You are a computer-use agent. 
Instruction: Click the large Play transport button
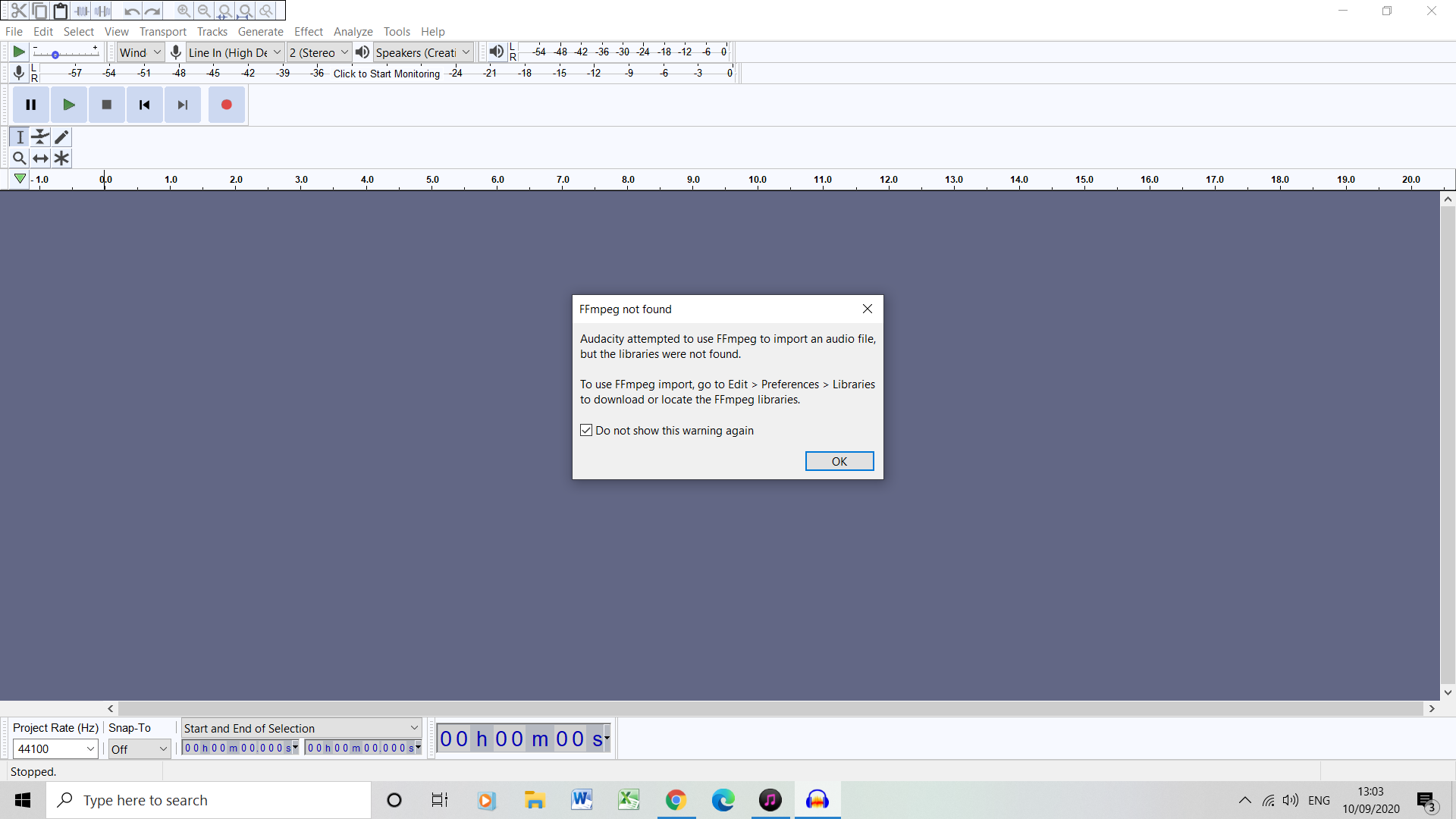pos(69,105)
